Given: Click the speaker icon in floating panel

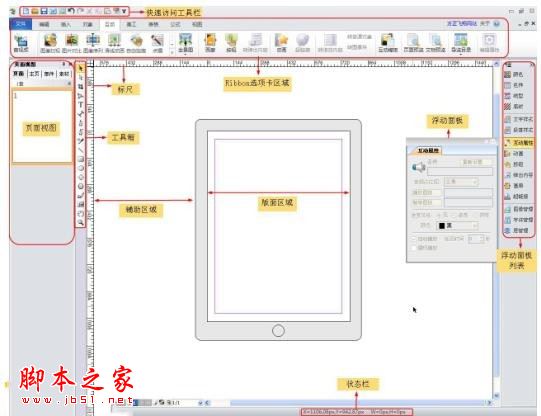Looking at the screenshot, I should (419, 167).
